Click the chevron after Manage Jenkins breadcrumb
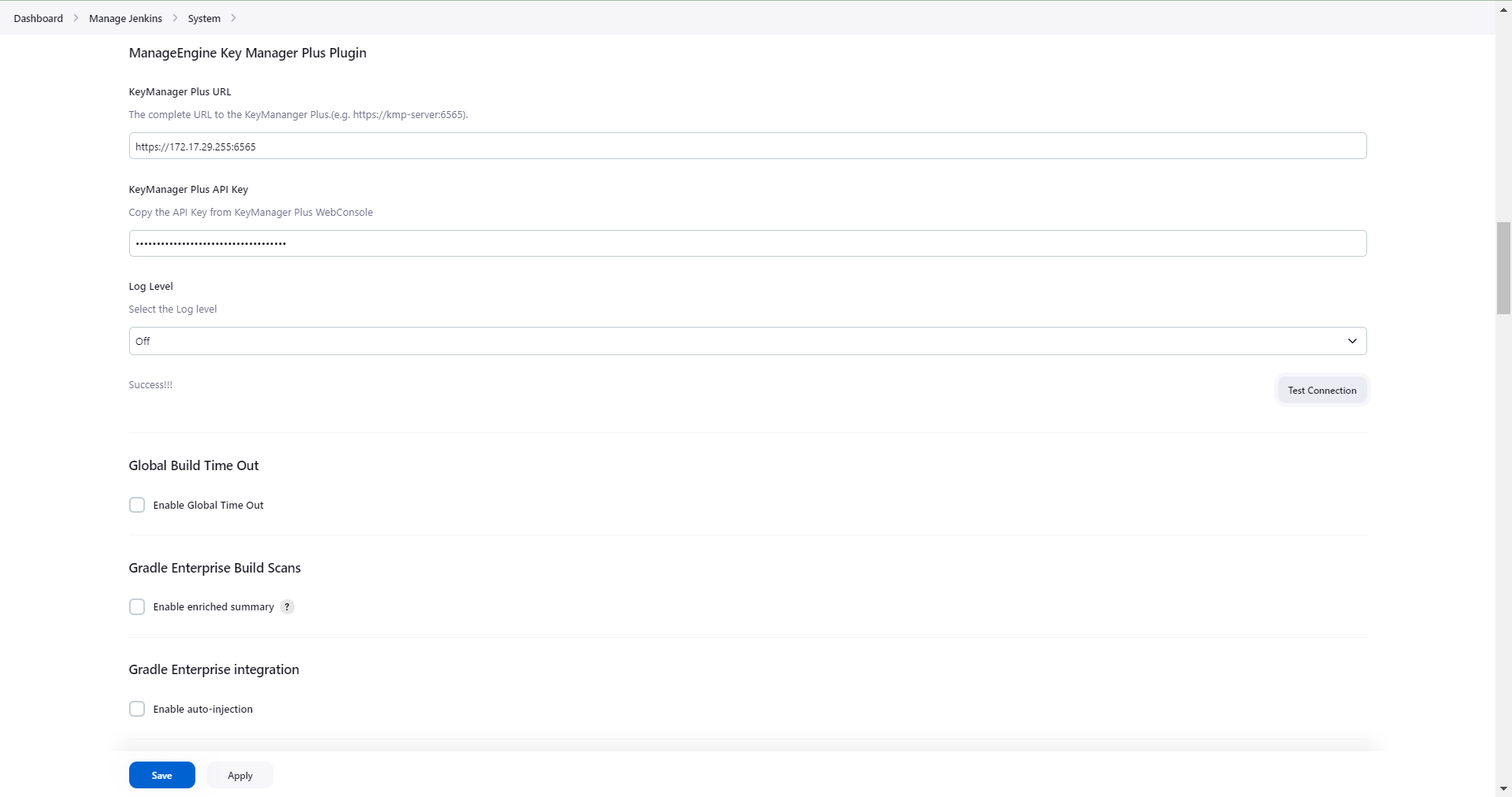Image resolution: width=1512 pixels, height=797 pixels. pyautogui.click(x=175, y=18)
